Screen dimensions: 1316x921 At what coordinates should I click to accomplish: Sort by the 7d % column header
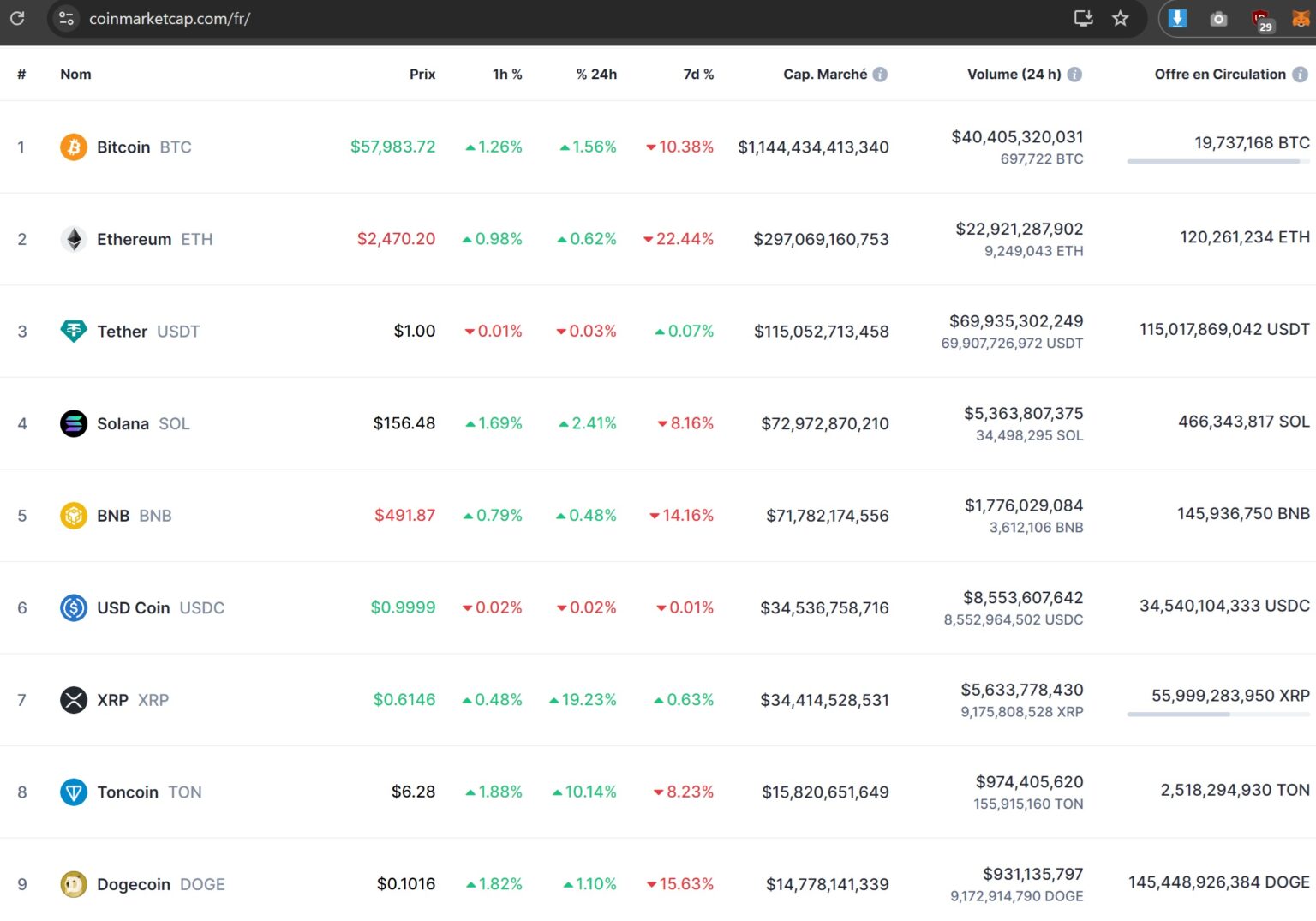[697, 75]
